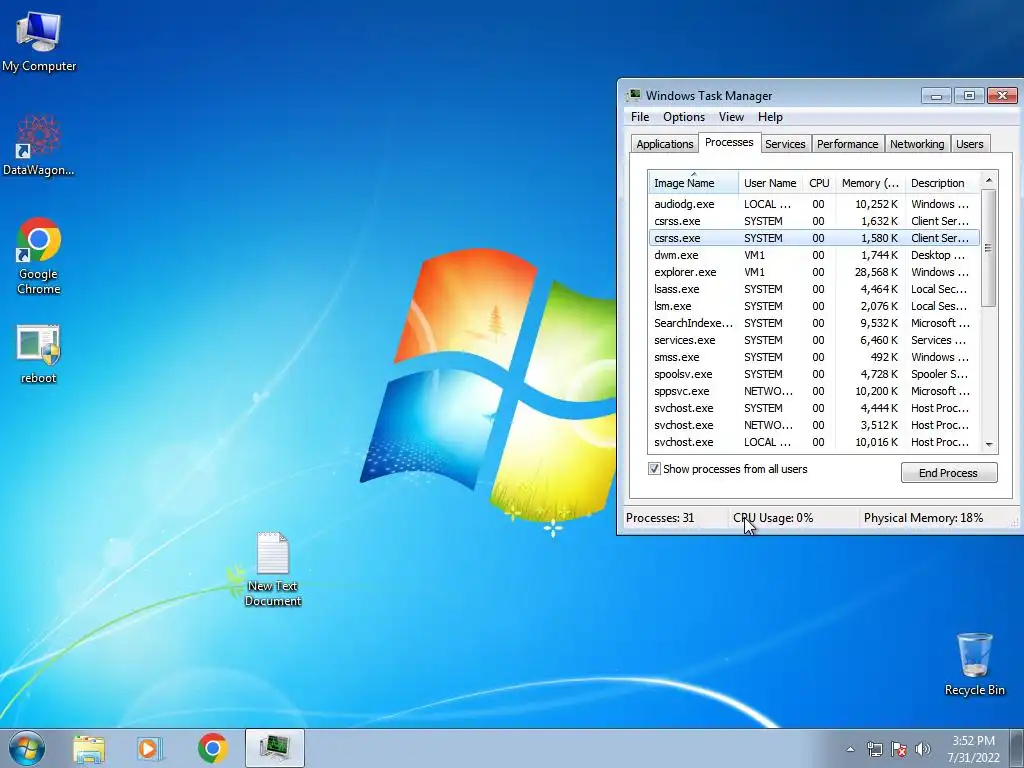The image size is (1024, 768).
Task: Open the Action Center flag tray icon
Action: [899, 749]
